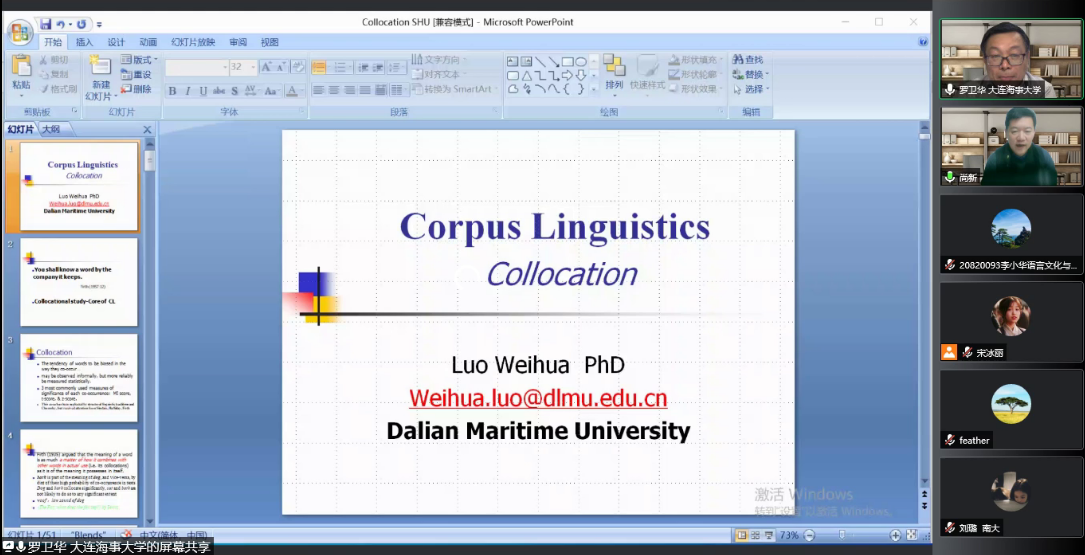The height and width of the screenshot is (555, 1085).
Task: Toggle bold formatting in font group
Action: point(172,91)
